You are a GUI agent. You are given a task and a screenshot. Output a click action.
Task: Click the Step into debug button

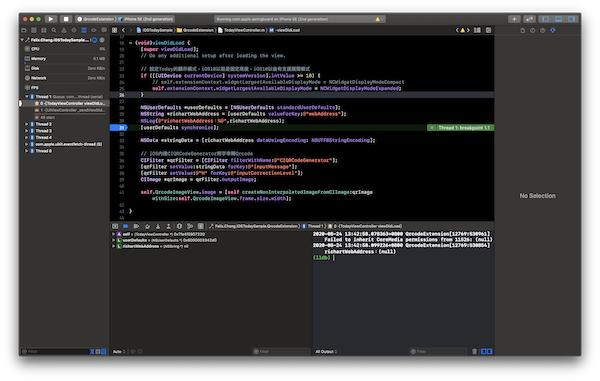pyautogui.click(x=158, y=226)
